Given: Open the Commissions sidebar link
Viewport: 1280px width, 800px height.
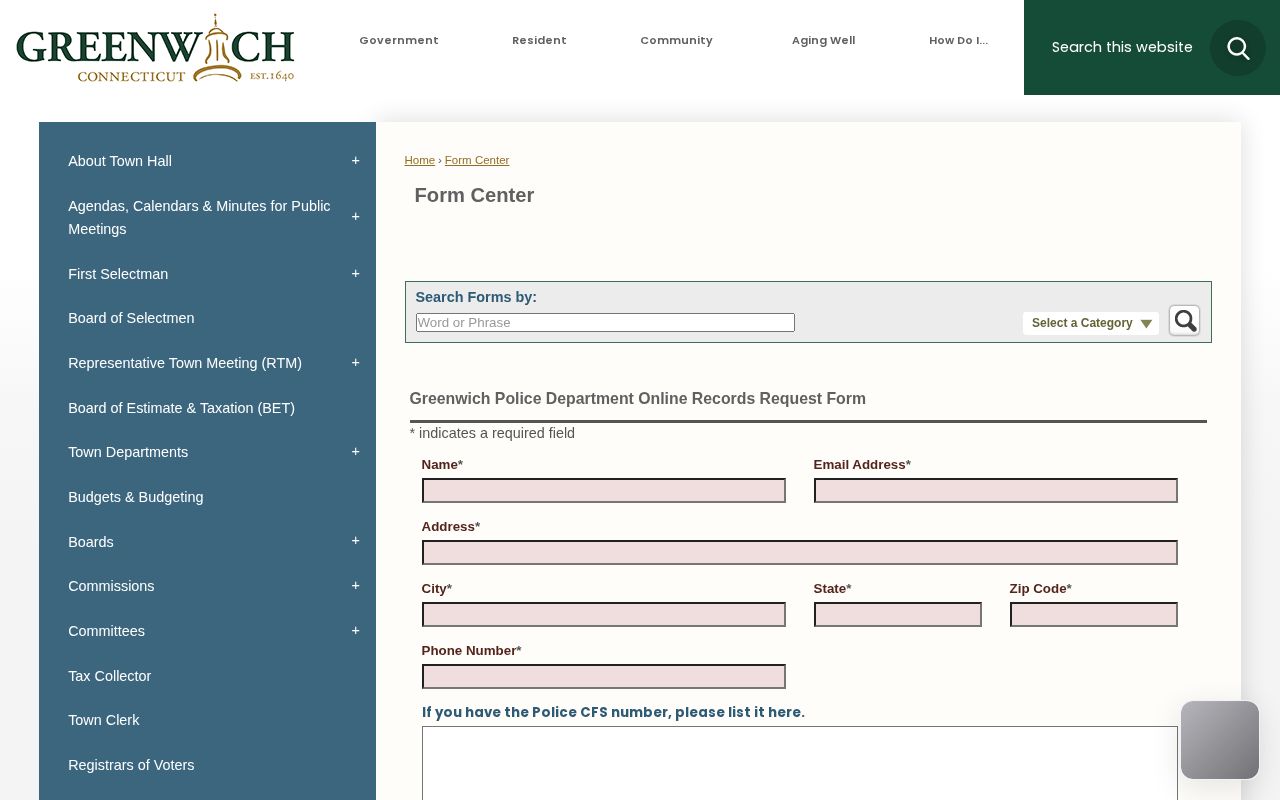Looking at the screenshot, I should coord(111,586).
